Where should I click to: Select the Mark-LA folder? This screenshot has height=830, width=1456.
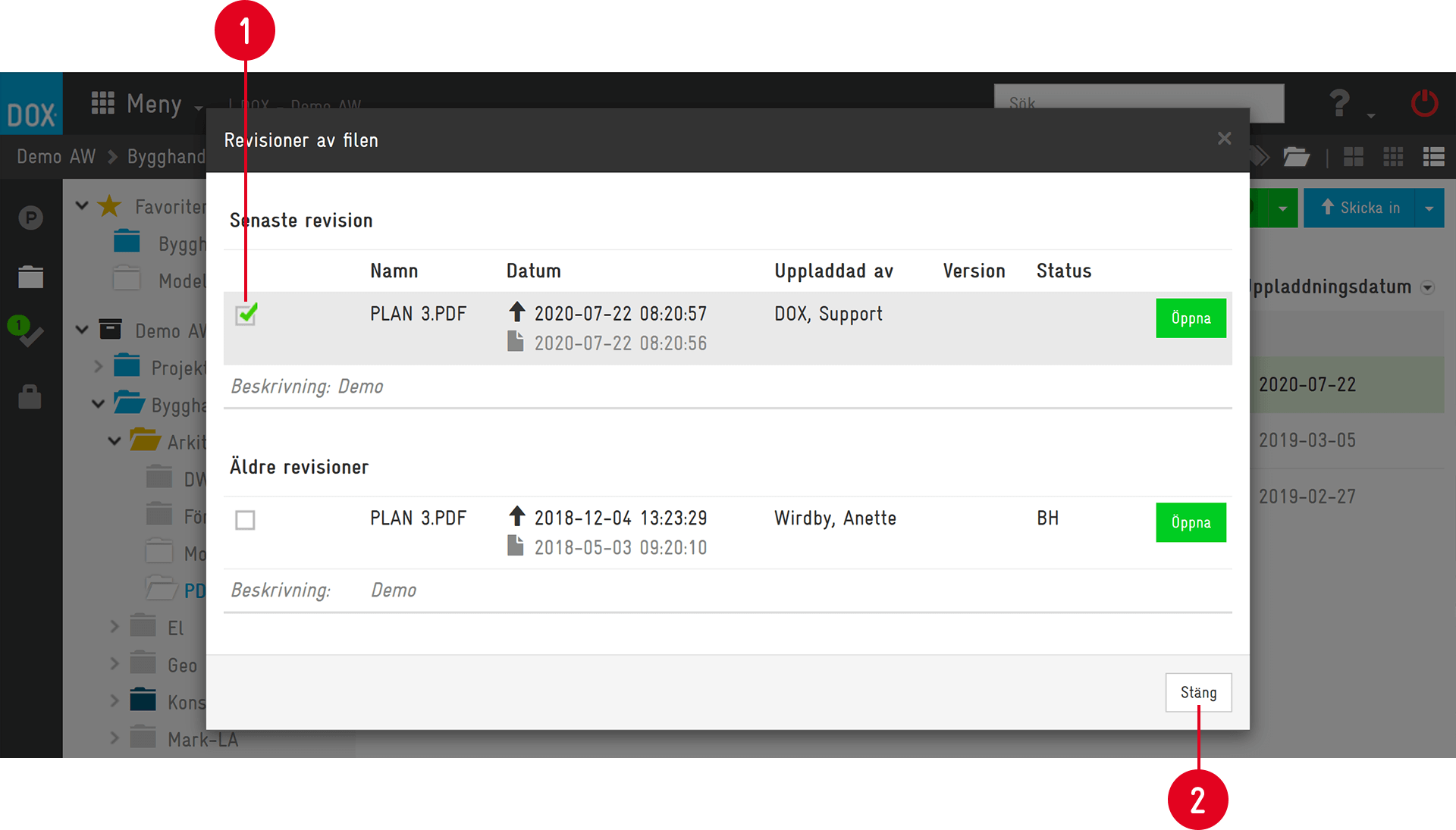(202, 740)
